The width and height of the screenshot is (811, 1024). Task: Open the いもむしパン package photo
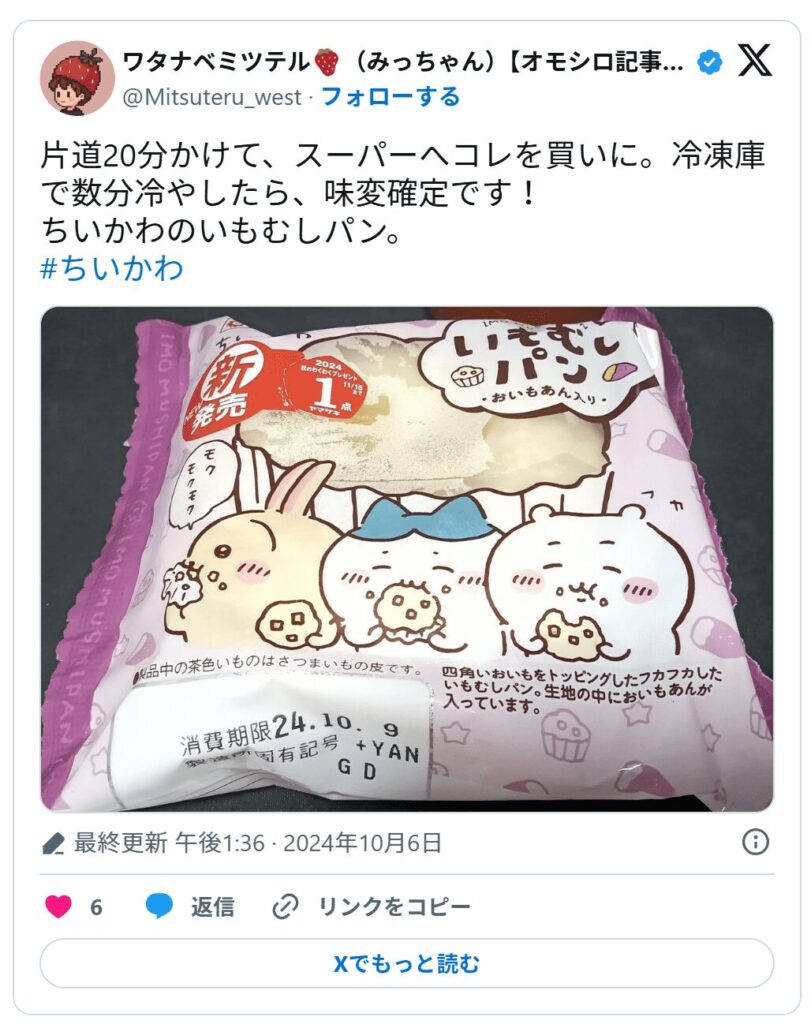coord(407,559)
